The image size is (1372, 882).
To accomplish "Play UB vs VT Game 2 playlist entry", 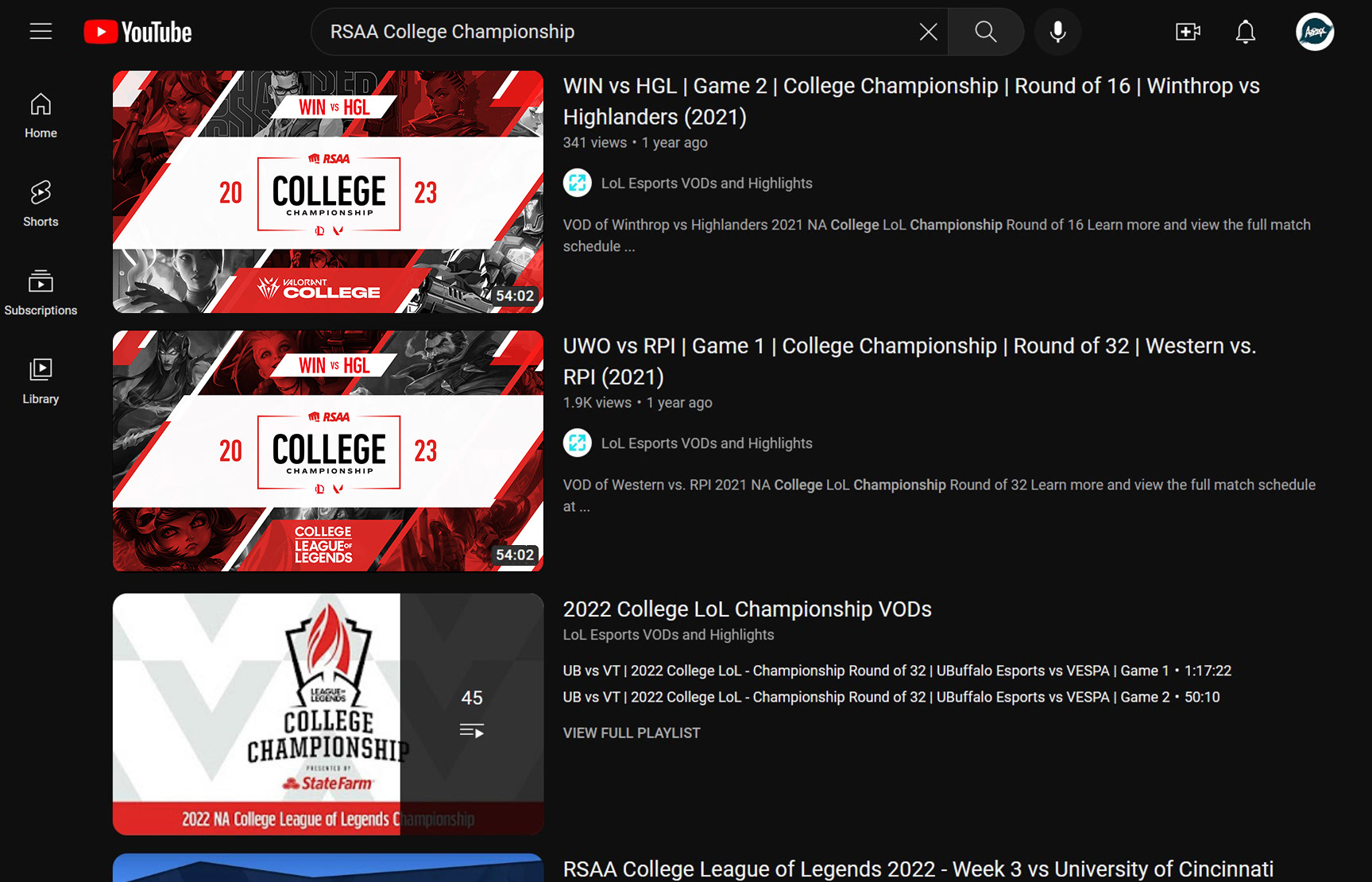I will 891,697.
